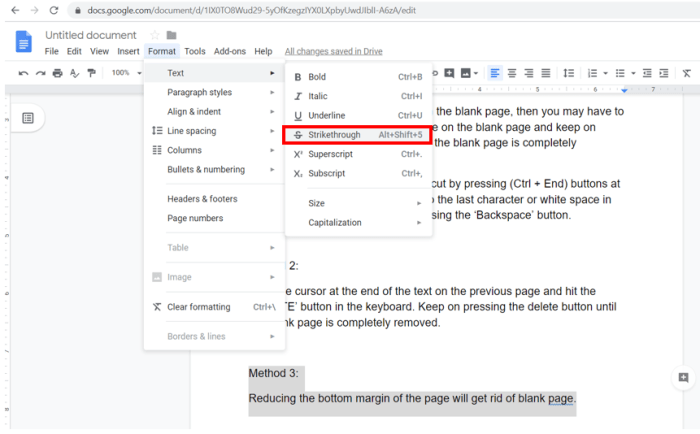
Task: Open the Insert menu
Action: coord(128,51)
